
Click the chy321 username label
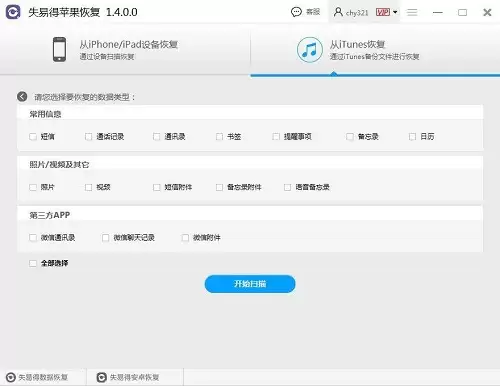(357, 13)
